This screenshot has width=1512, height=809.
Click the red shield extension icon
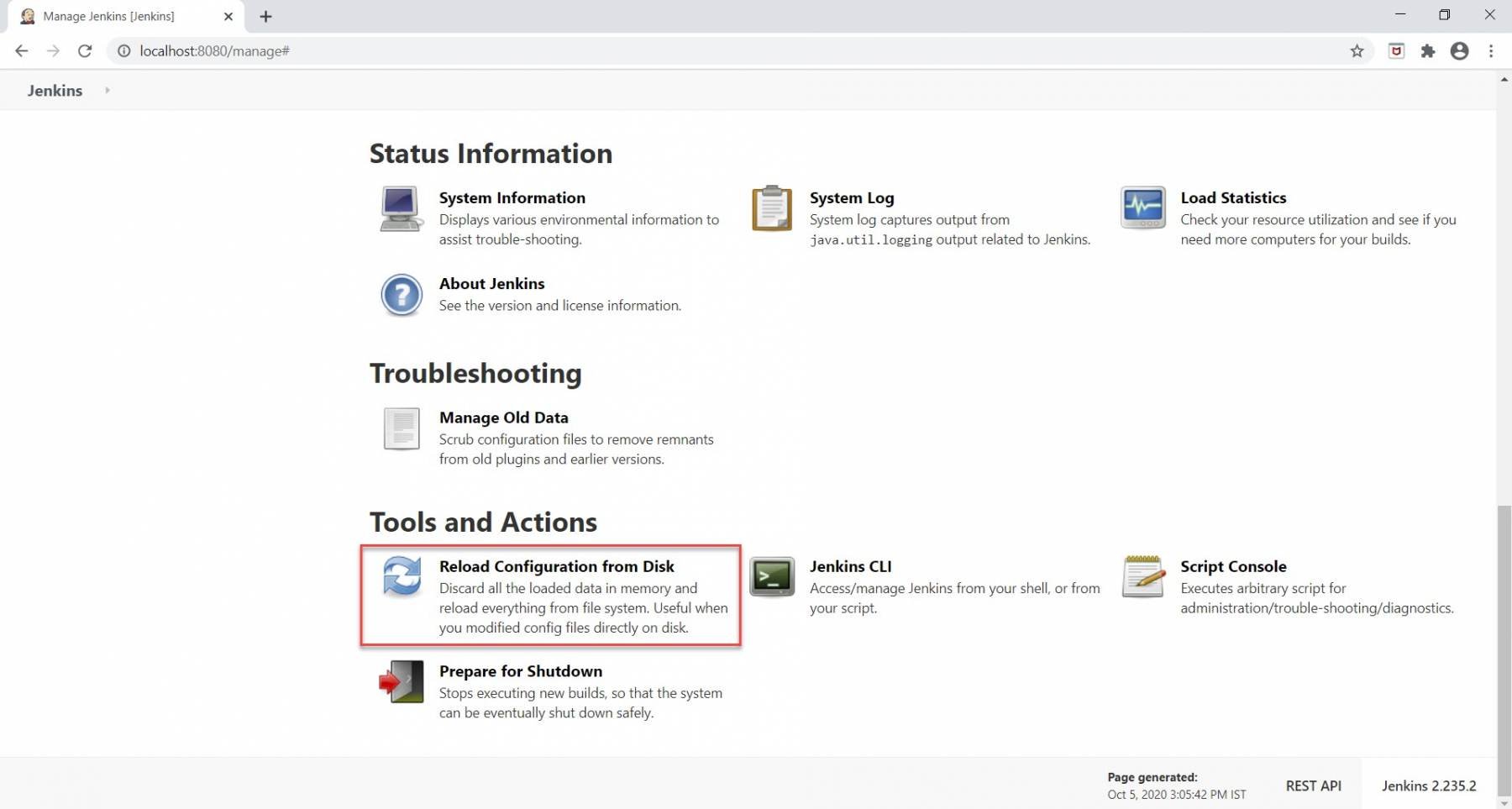pyautogui.click(x=1396, y=51)
